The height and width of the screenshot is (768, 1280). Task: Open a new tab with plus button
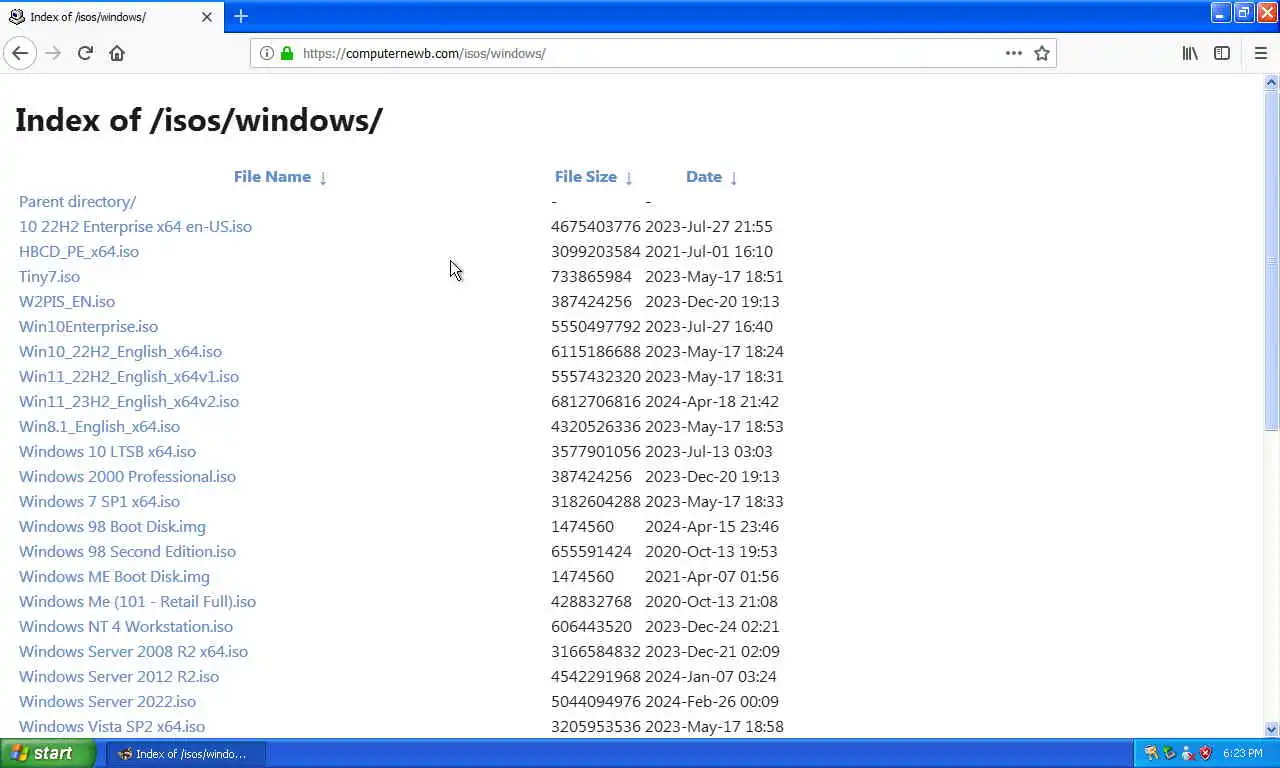click(241, 16)
